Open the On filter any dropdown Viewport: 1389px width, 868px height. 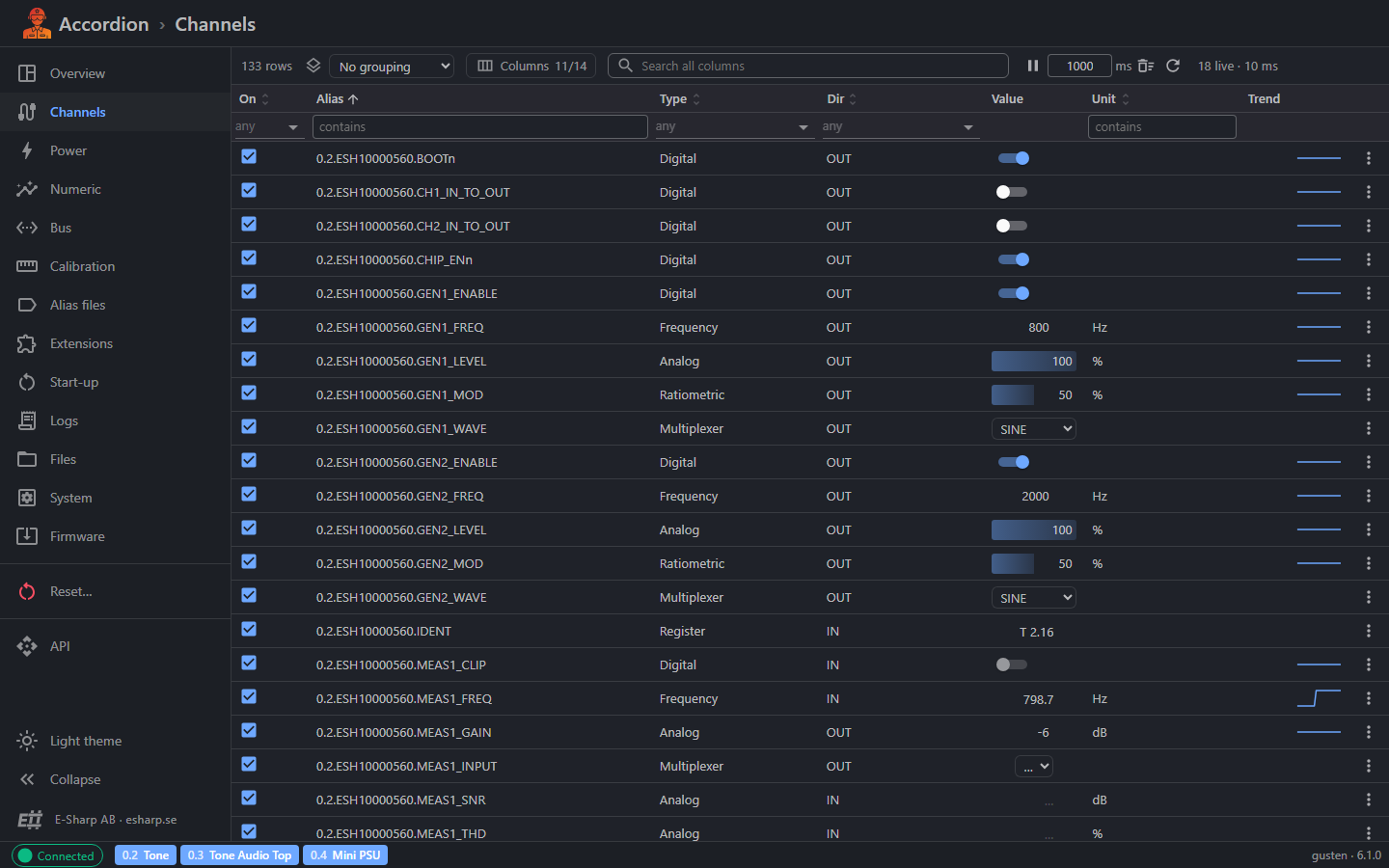[x=268, y=126]
